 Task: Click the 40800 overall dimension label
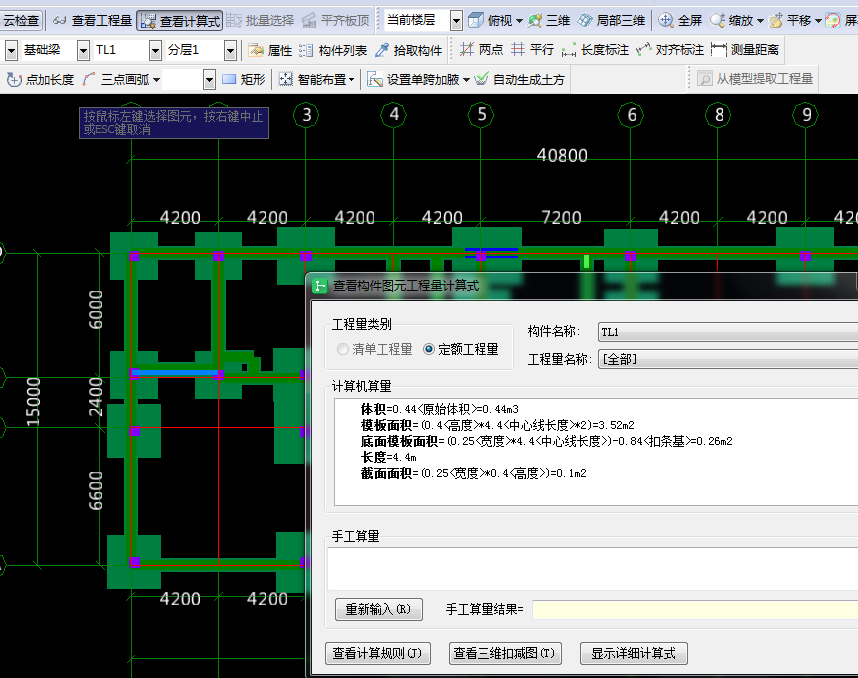tap(562, 155)
